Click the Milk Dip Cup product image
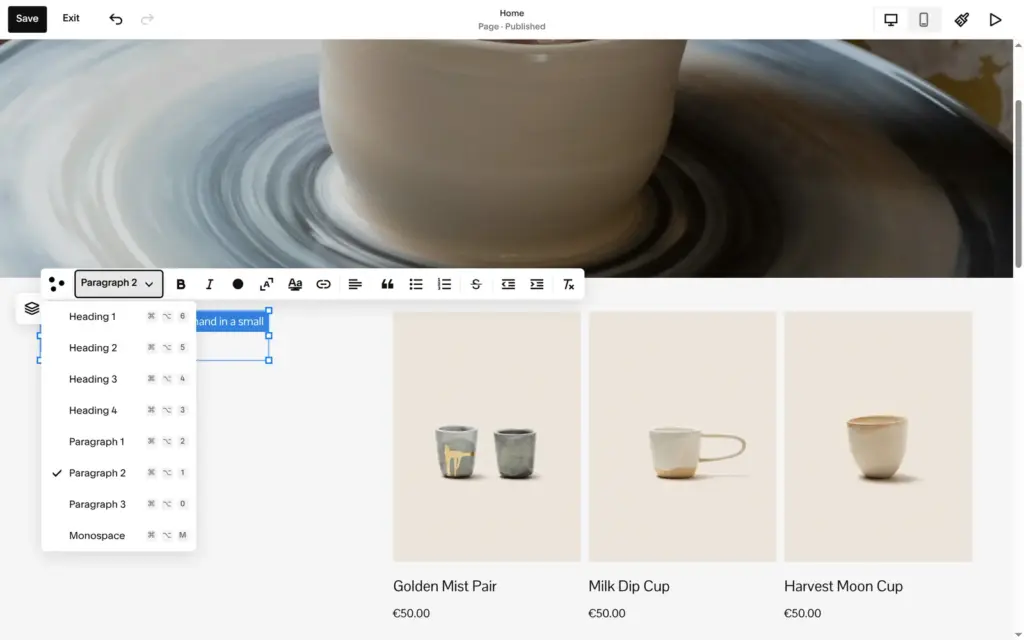The image size is (1024, 640). coord(682,436)
